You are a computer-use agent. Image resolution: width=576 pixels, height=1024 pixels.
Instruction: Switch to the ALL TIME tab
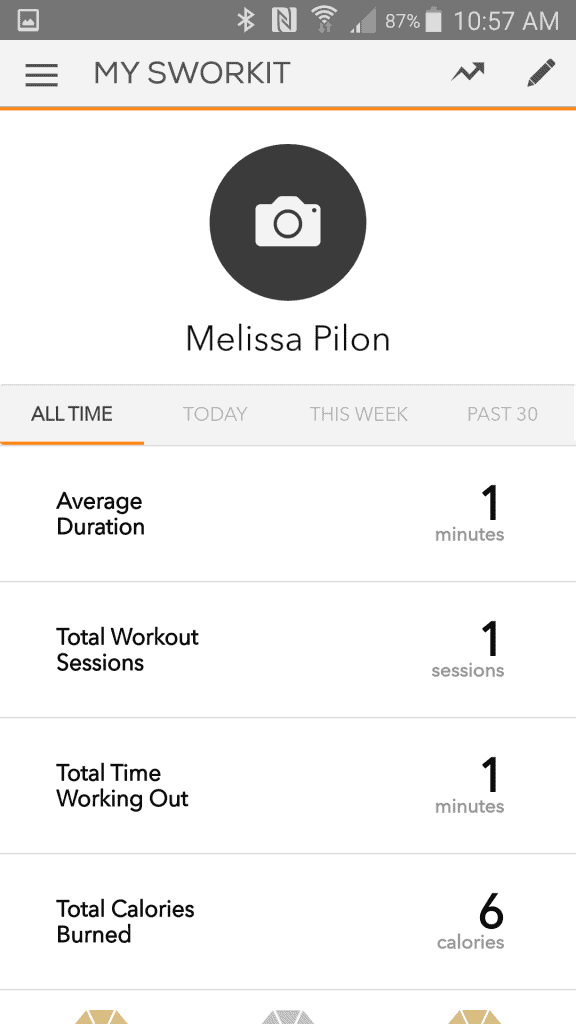pos(72,414)
